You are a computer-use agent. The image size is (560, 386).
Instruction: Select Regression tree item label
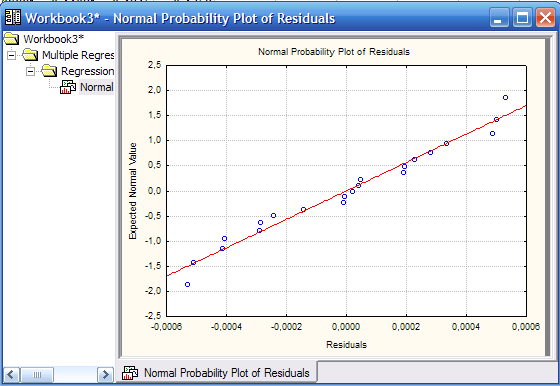click(88, 71)
